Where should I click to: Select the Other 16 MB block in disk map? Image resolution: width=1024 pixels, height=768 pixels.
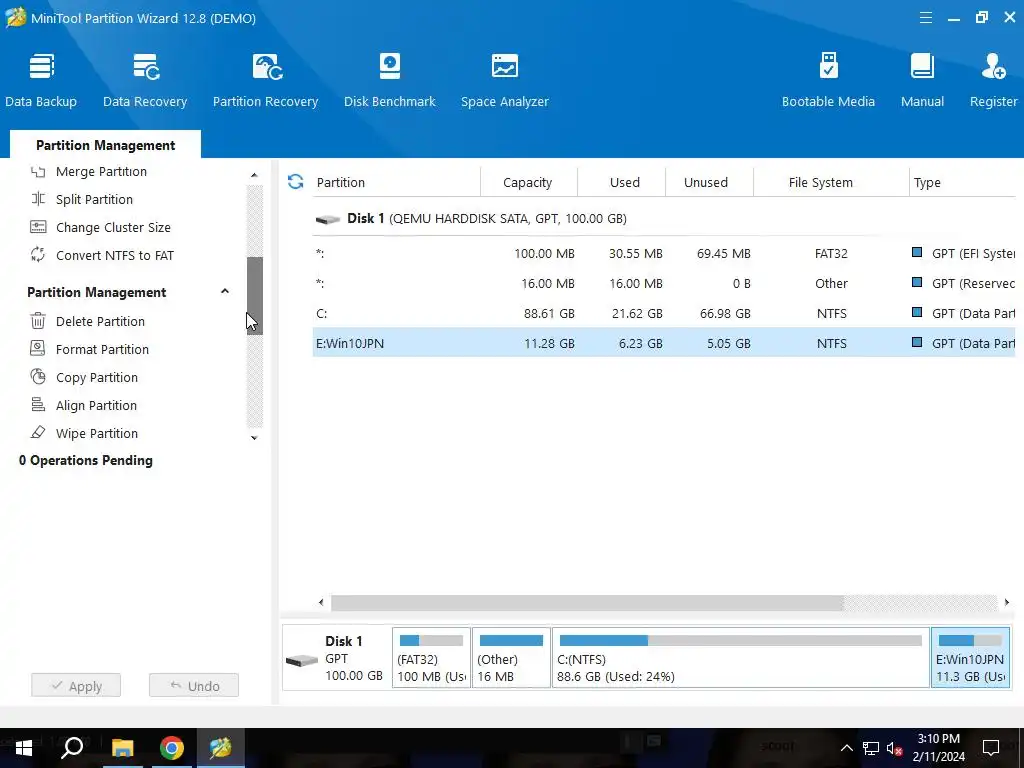[x=511, y=658]
